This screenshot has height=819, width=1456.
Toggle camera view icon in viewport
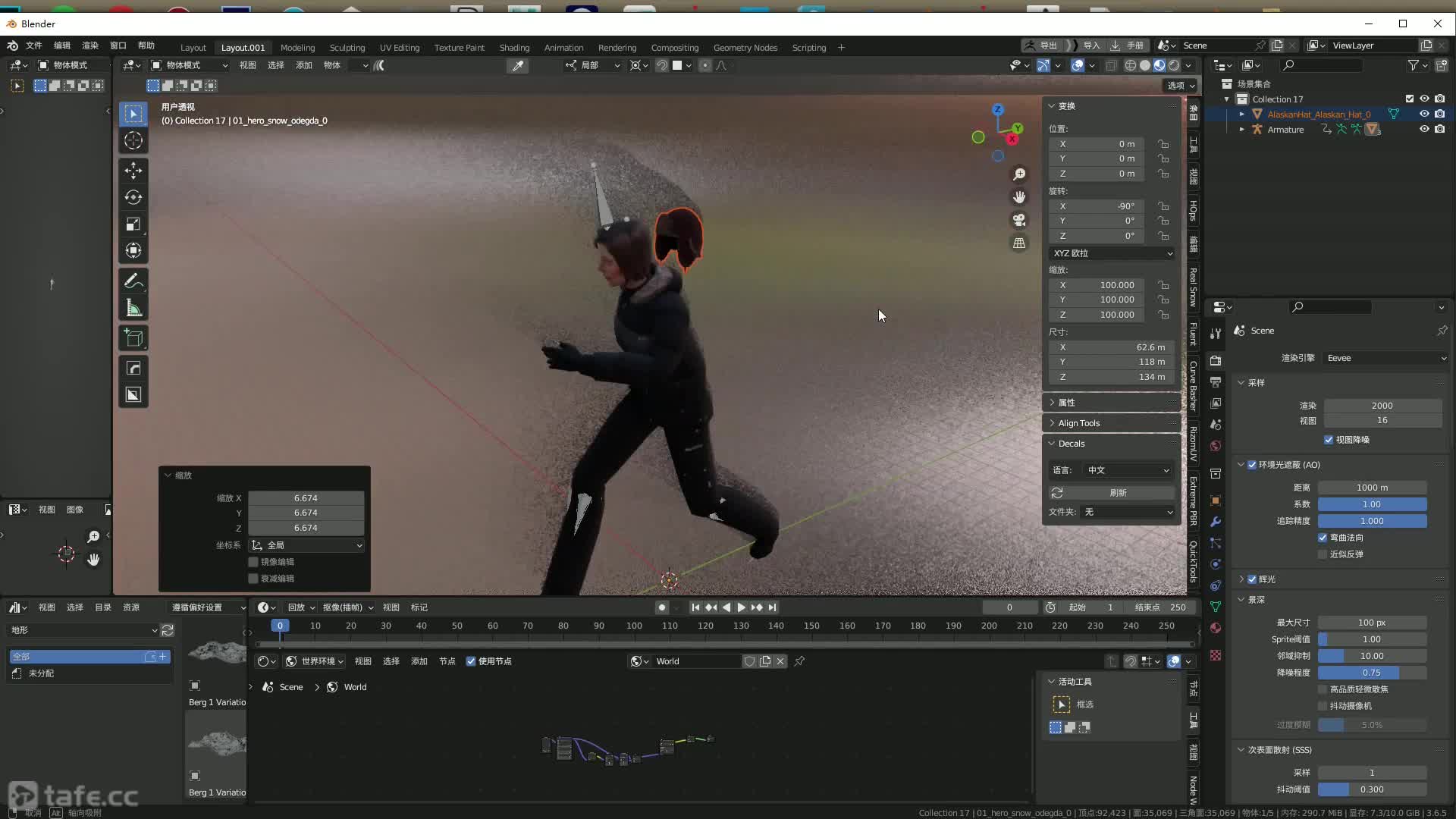tap(1019, 220)
